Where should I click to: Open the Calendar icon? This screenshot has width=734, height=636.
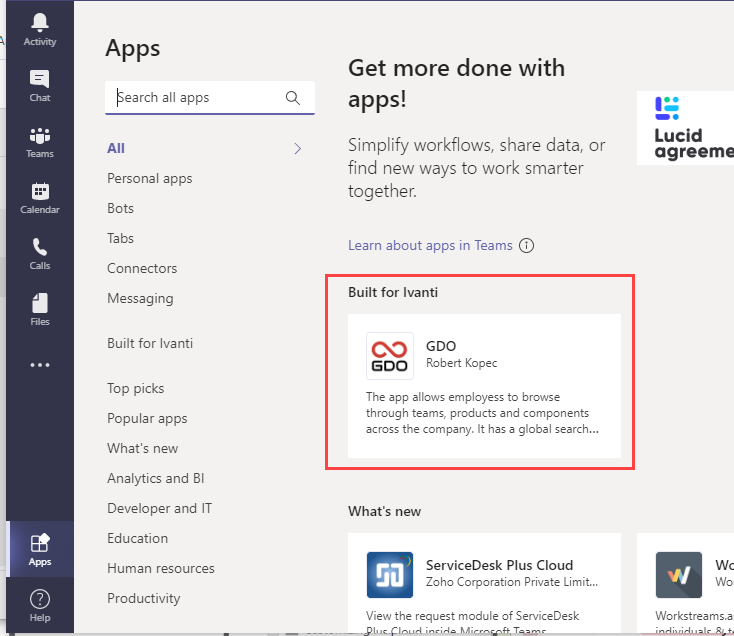point(40,192)
